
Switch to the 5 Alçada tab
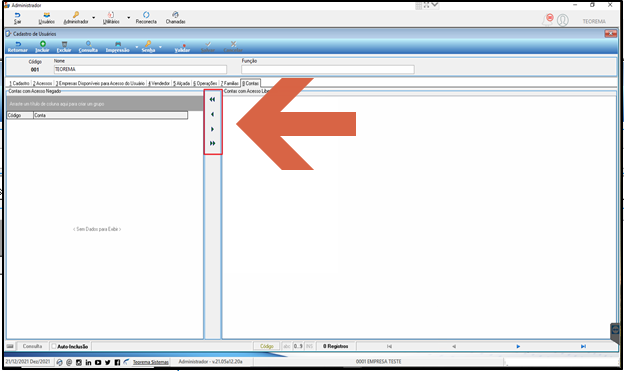(181, 83)
